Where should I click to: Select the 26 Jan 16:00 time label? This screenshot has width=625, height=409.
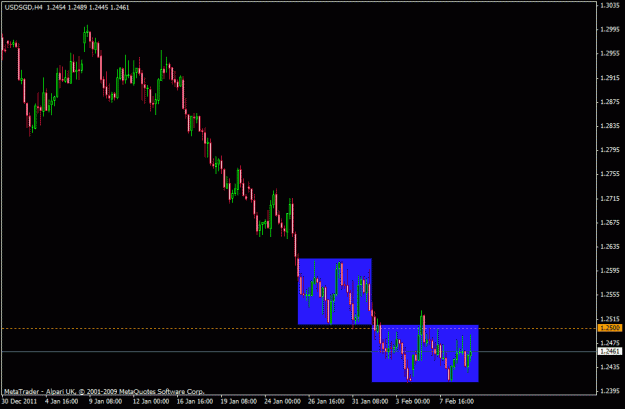coord(326,401)
